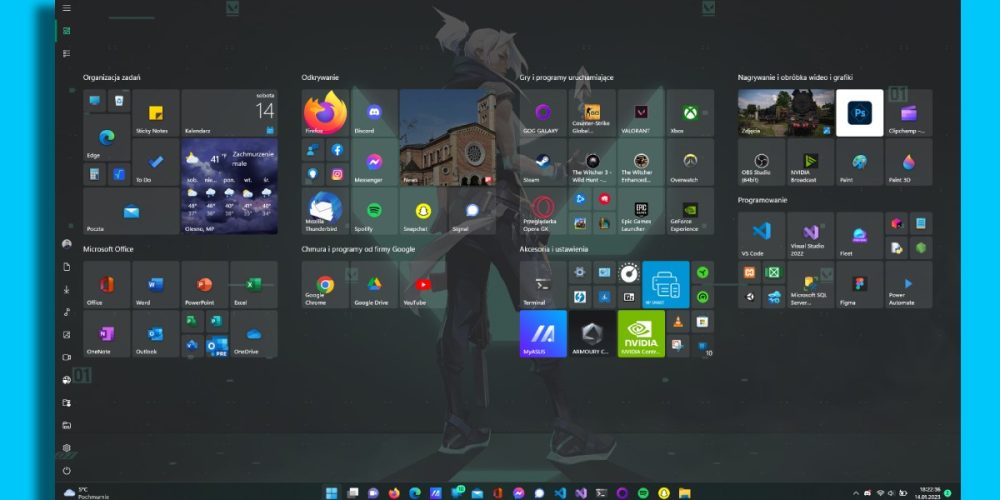The height and width of the screenshot is (500, 1000).
Task: Open the NVIDIA Control Panel tile
Action: pos(642,334)
